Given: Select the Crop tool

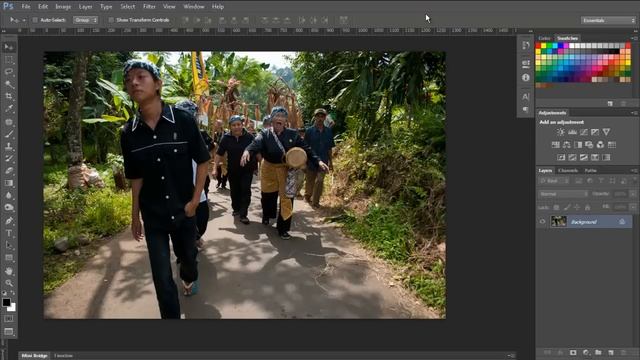Looking at the screenshot, I should pos(9,96).
